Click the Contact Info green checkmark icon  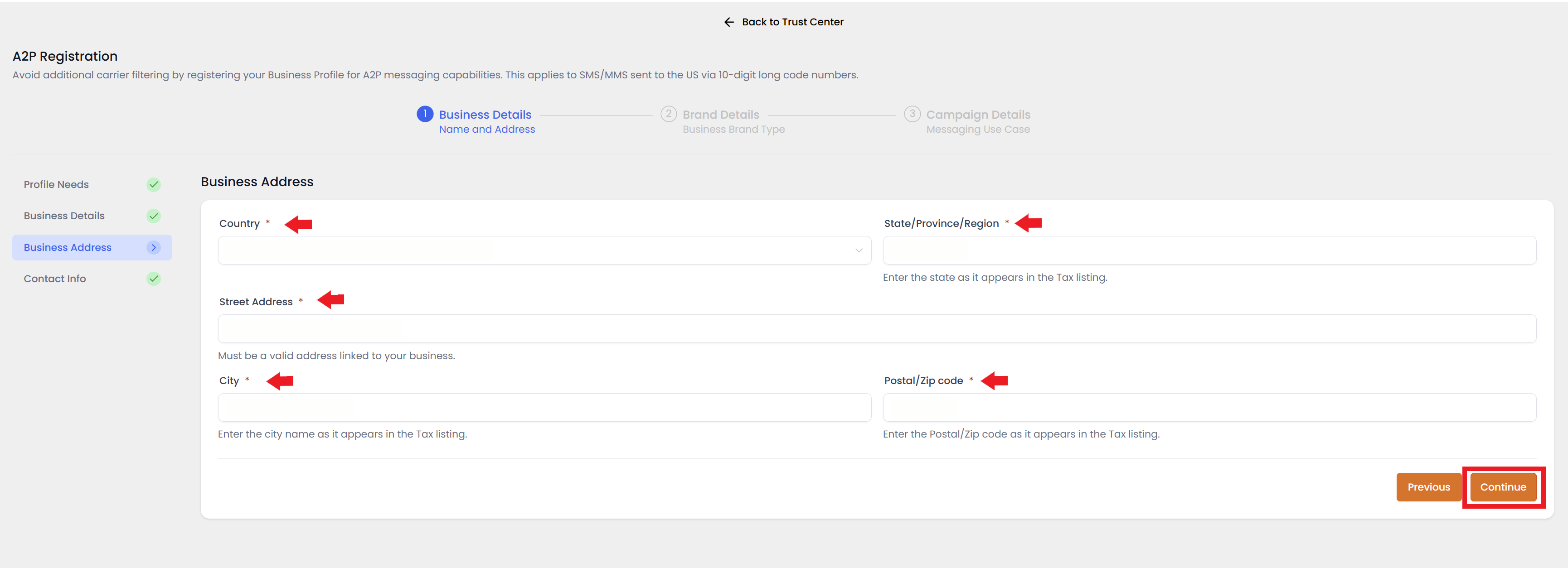tap(153, 279)
